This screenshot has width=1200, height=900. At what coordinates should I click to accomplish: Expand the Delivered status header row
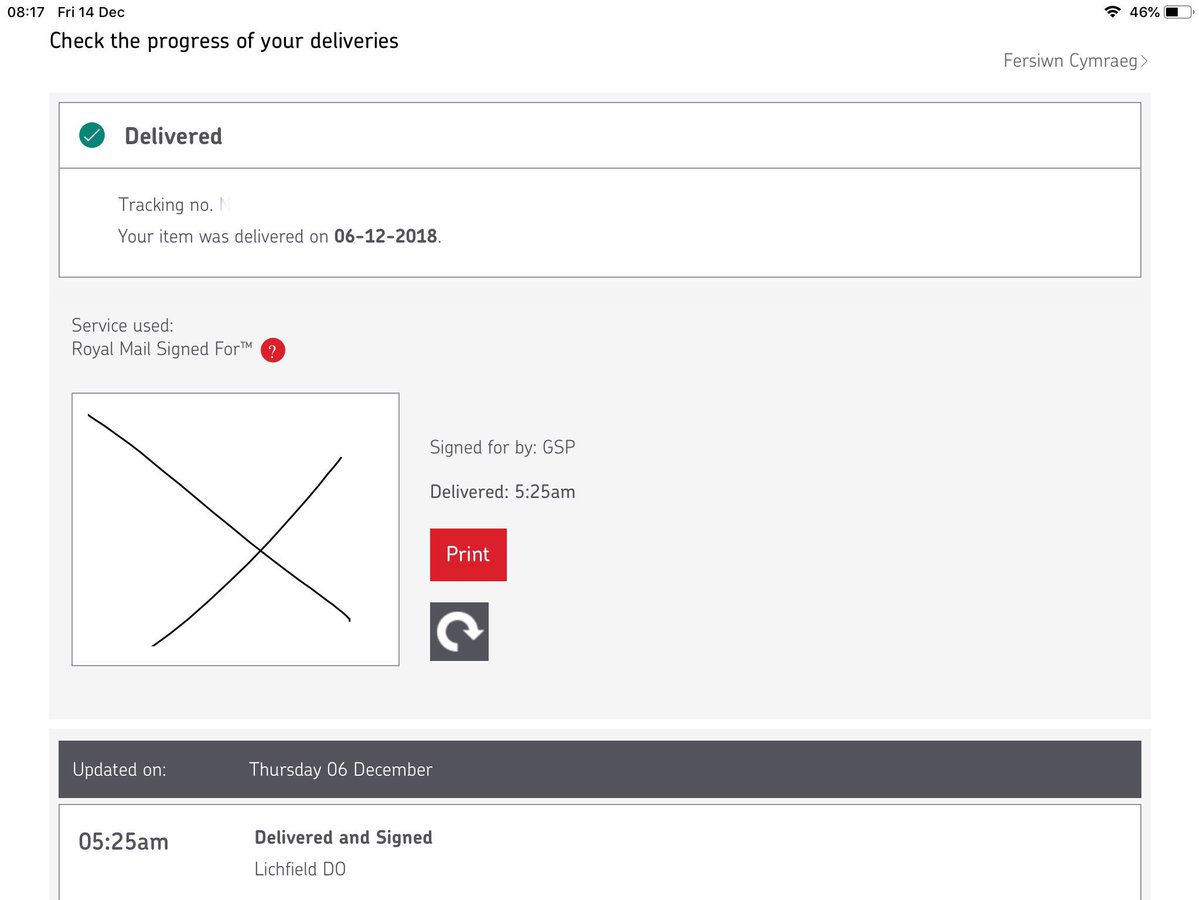[600, 134]
